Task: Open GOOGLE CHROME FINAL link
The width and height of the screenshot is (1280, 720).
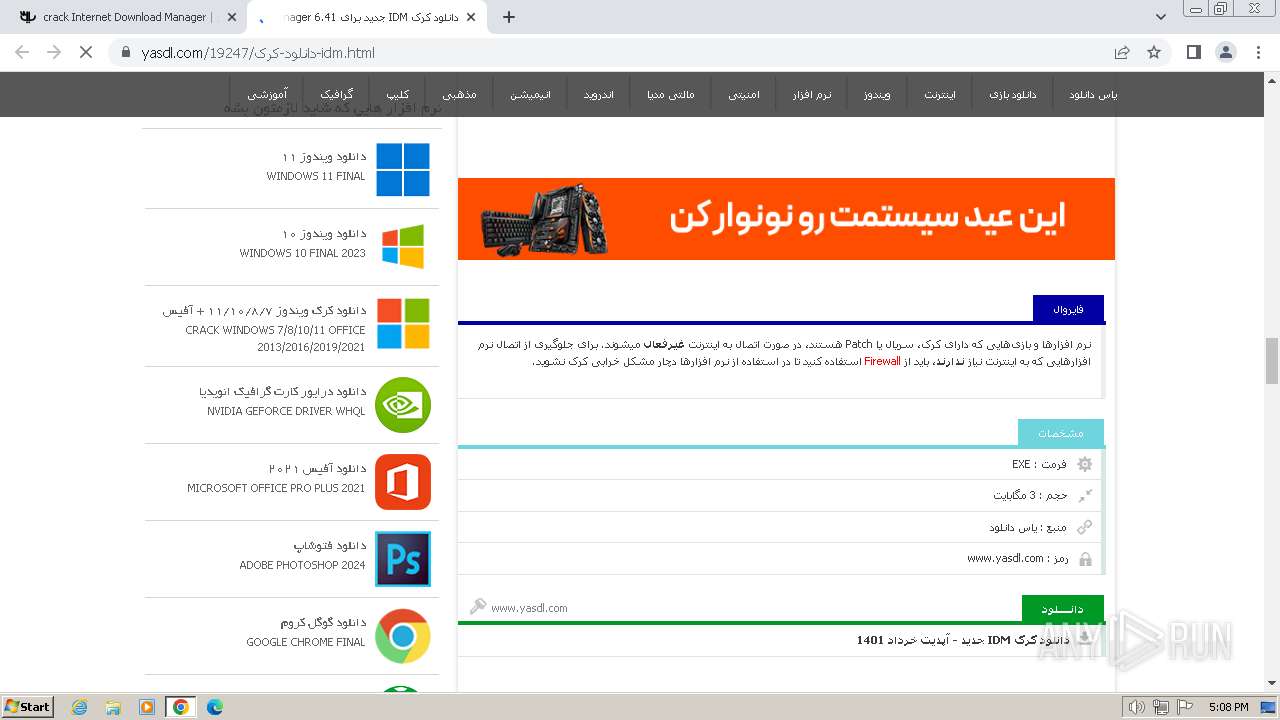Action: point(306,642)
